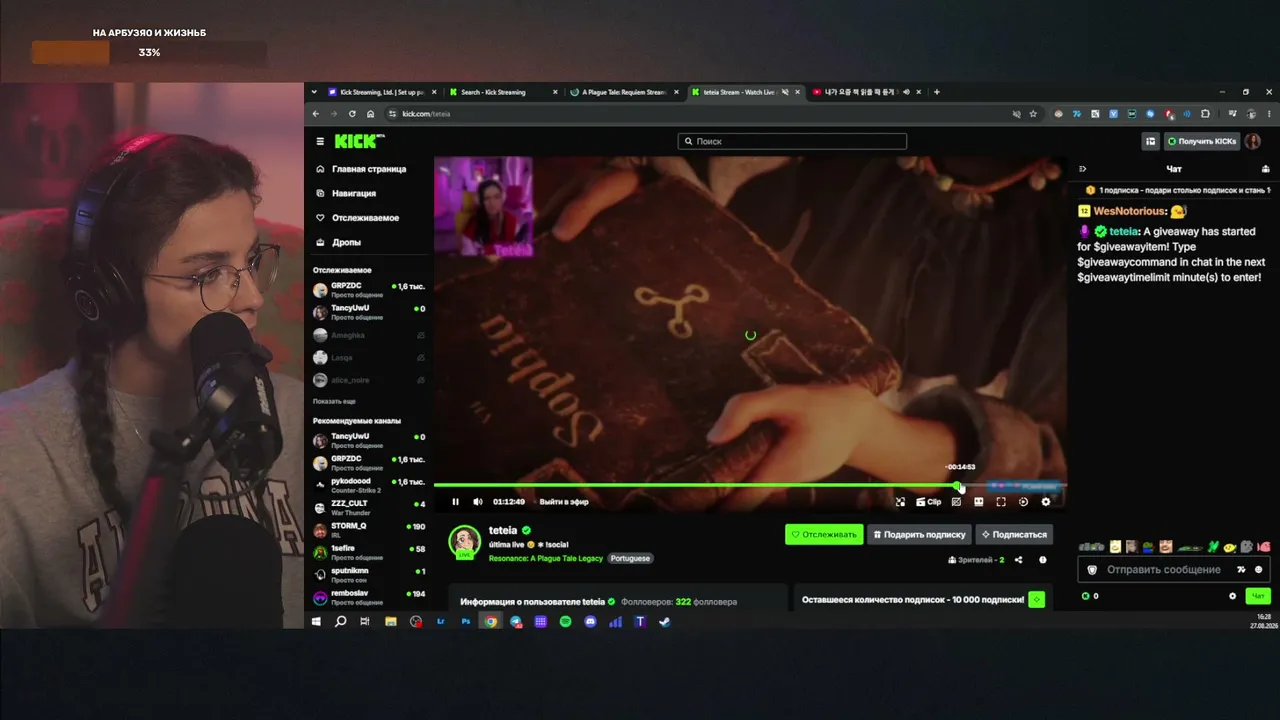Click Подписаться to subscribe

[x=1014, y=534]
